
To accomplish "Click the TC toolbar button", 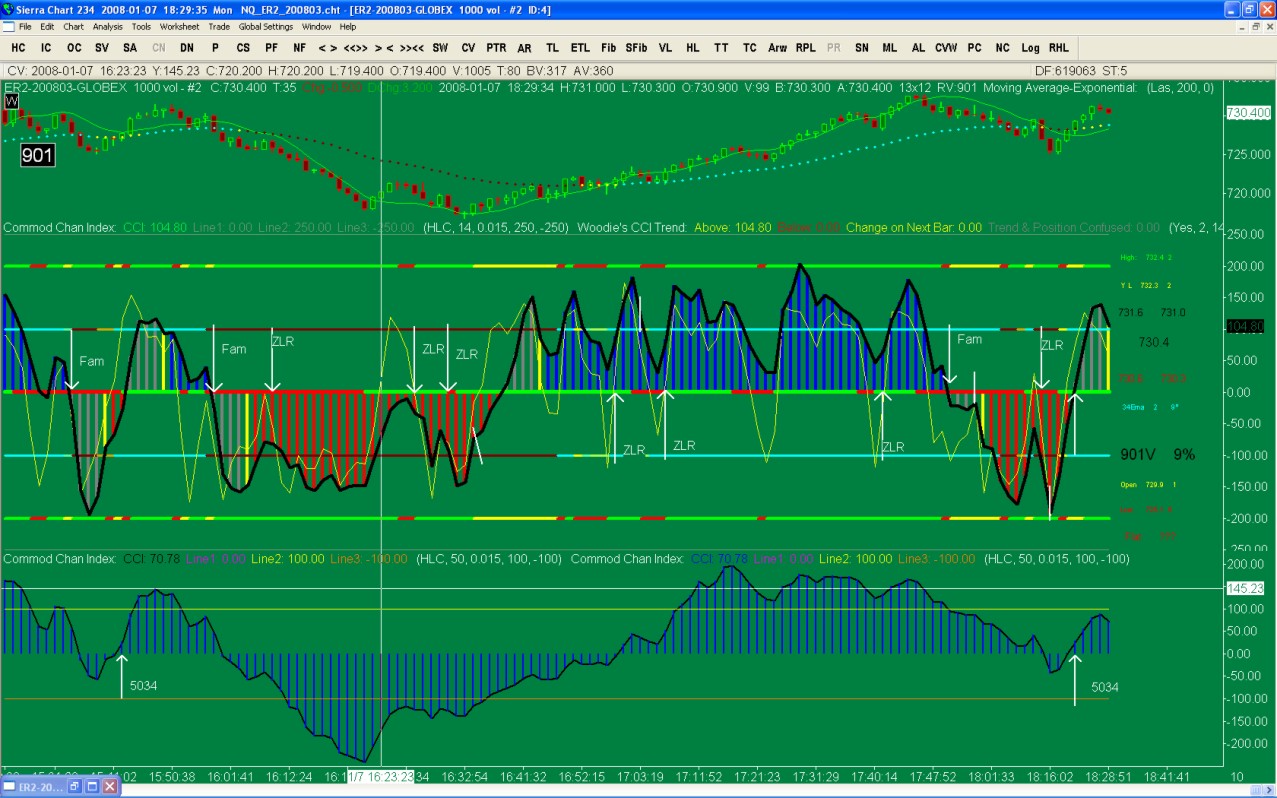I will (x=749, y=48).
